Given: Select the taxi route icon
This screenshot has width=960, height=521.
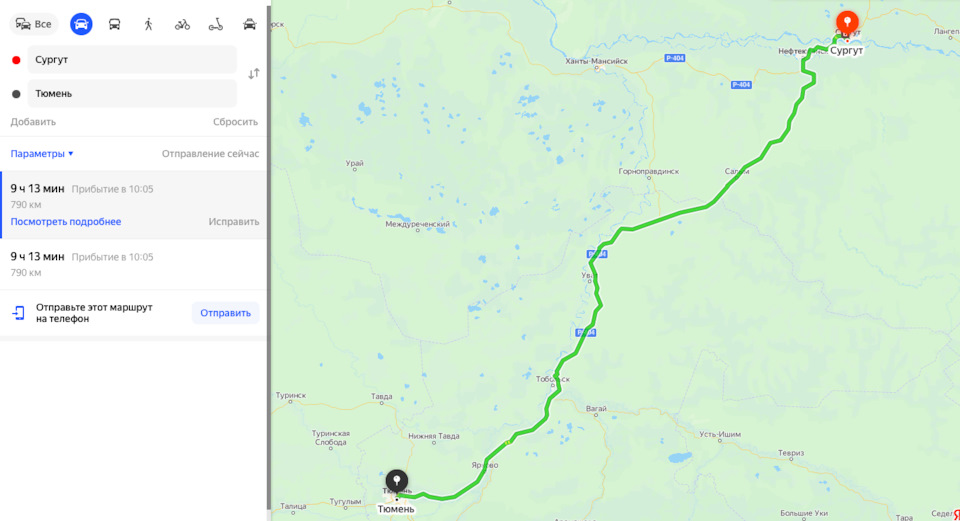Looking at the screenshot, I should [249, 24].
